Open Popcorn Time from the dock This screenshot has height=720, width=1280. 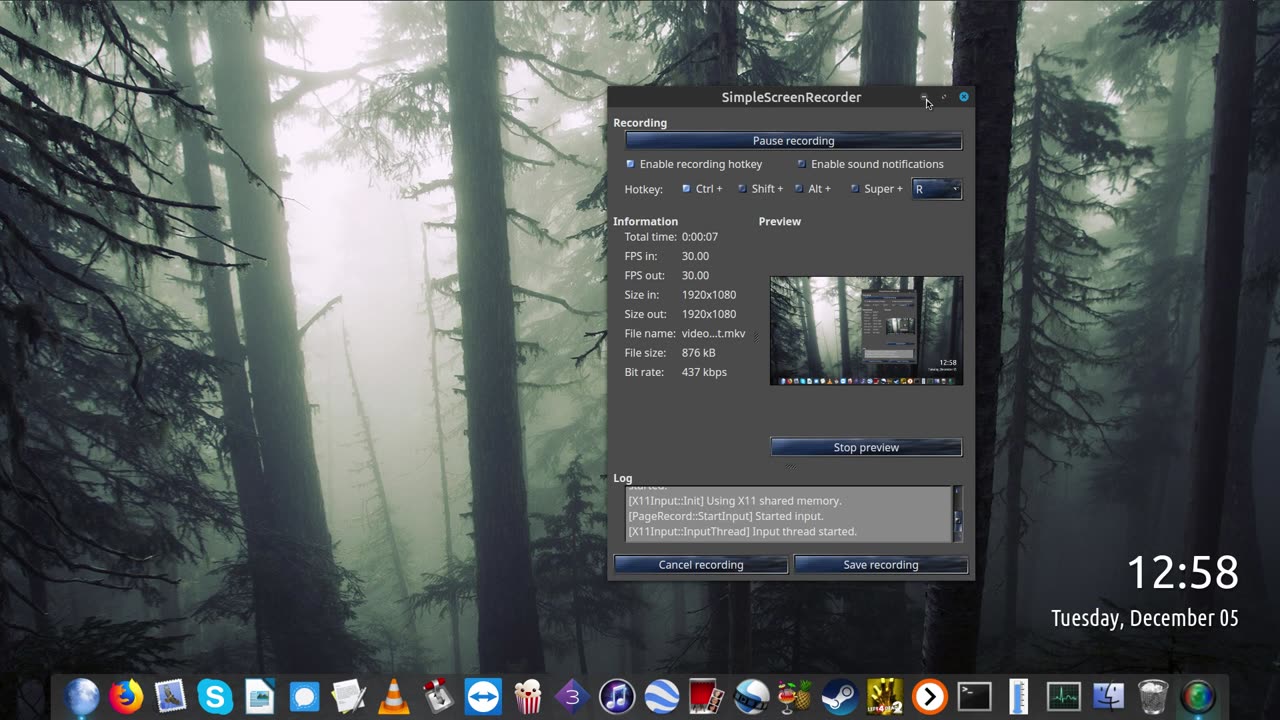coord(528,696)
